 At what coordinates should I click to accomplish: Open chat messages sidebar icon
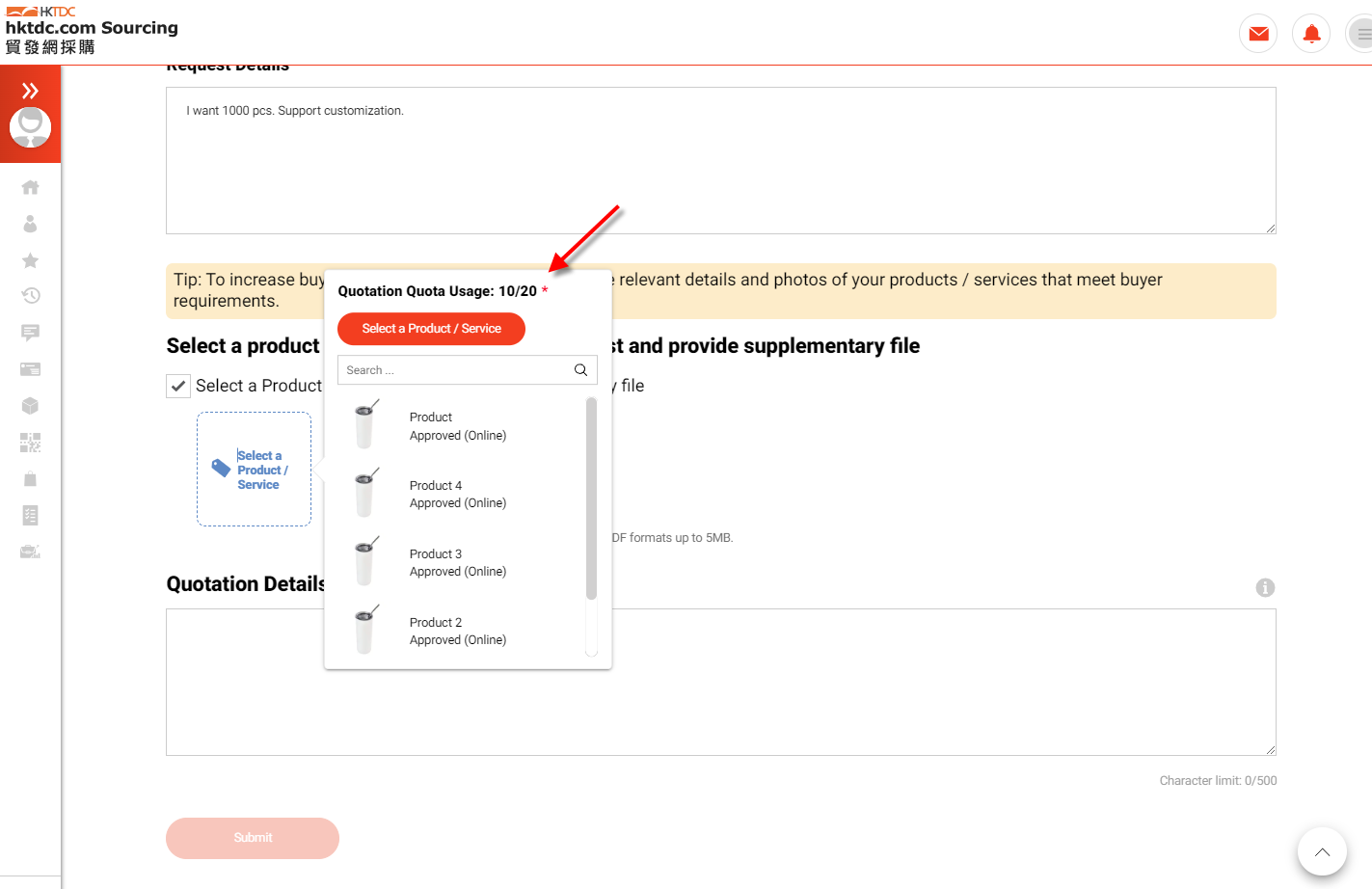[x=30, y=333]
